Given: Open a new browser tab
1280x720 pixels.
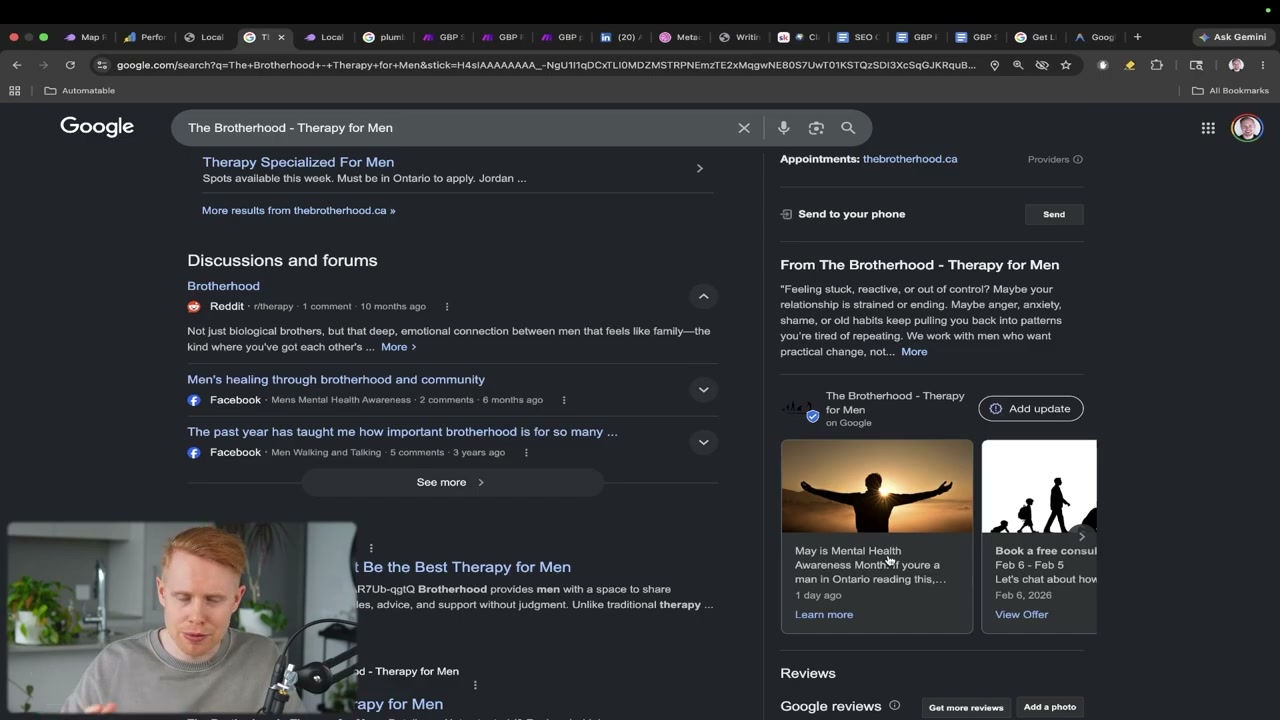Looking at the screenshot, I should pos(1137,37).
